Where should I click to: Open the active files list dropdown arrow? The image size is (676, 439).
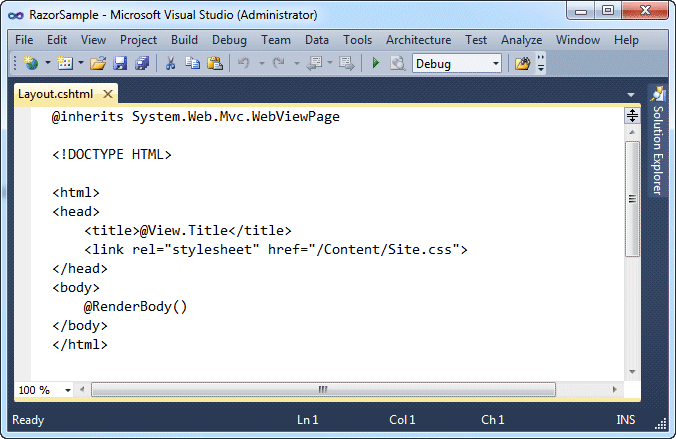(x=631, y=94)
